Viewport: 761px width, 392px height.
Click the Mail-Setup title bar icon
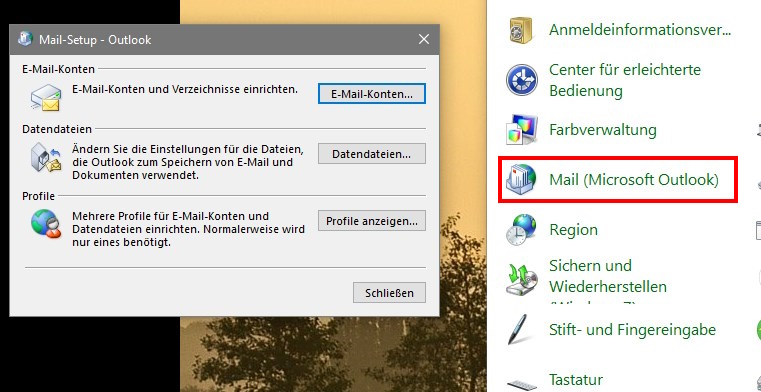click(25, 39)
